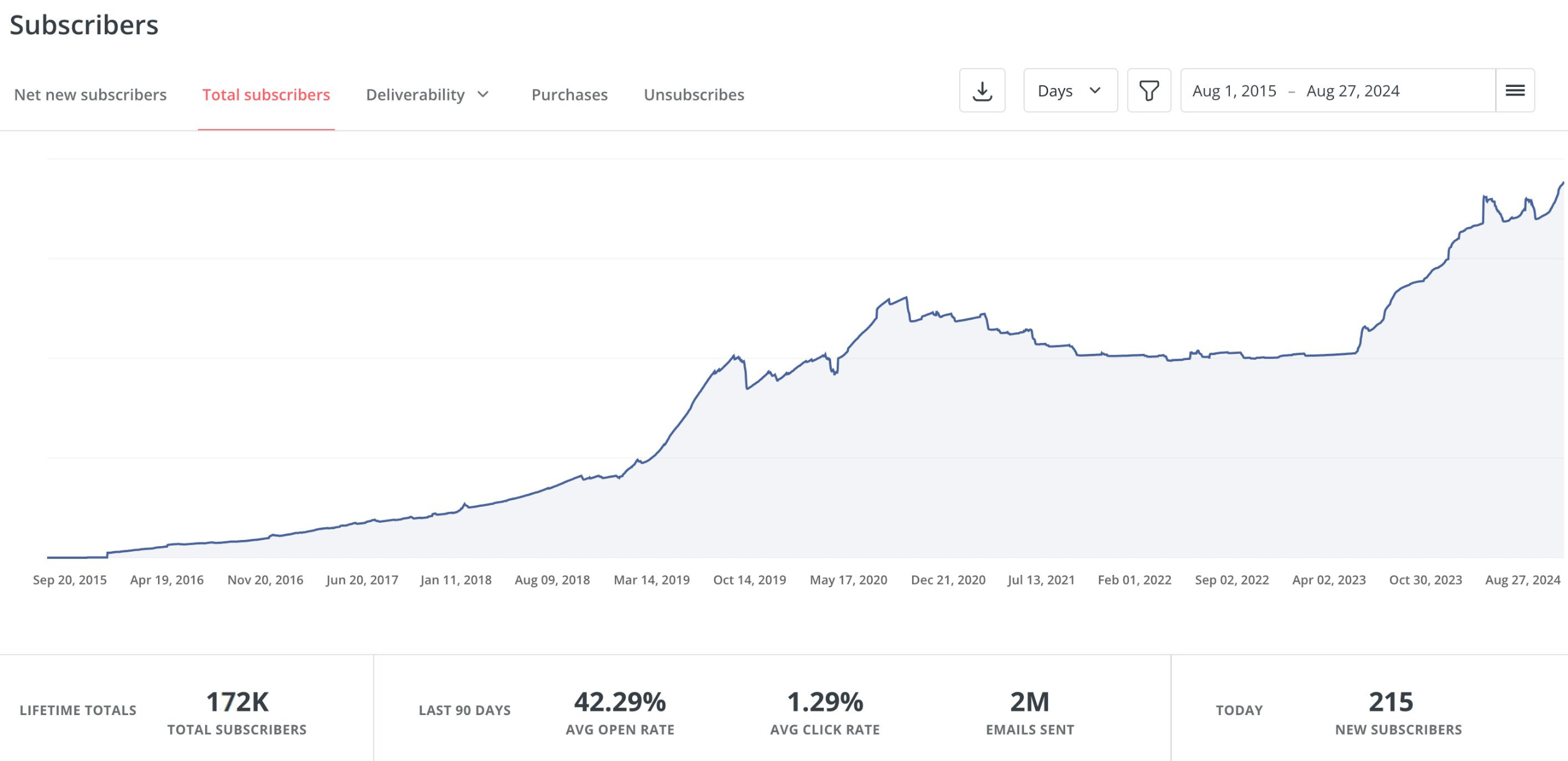This screenshot has height=761, width=1568.
Task: Click the 1.29% avg click rate stat
Action: (x=824, y=702)
